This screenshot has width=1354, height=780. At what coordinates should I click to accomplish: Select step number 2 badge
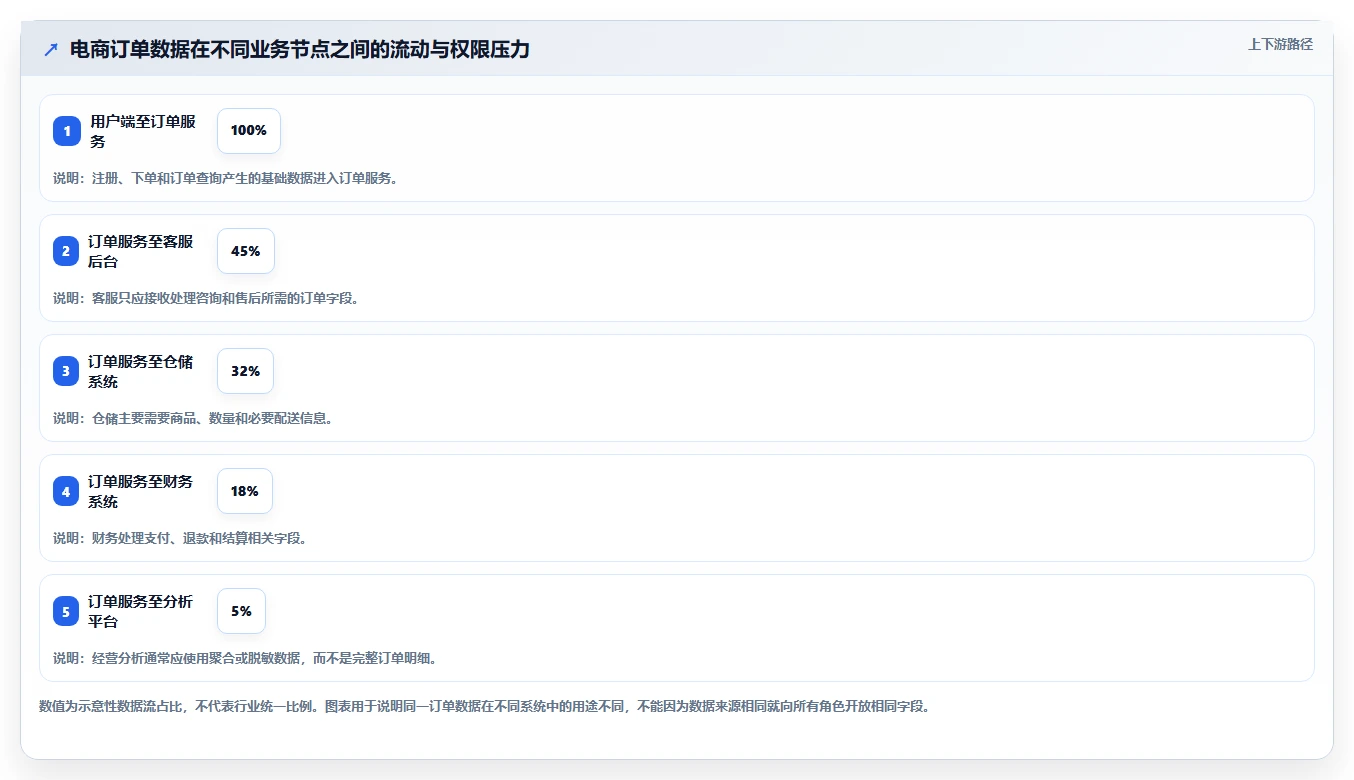click(67, 251)
